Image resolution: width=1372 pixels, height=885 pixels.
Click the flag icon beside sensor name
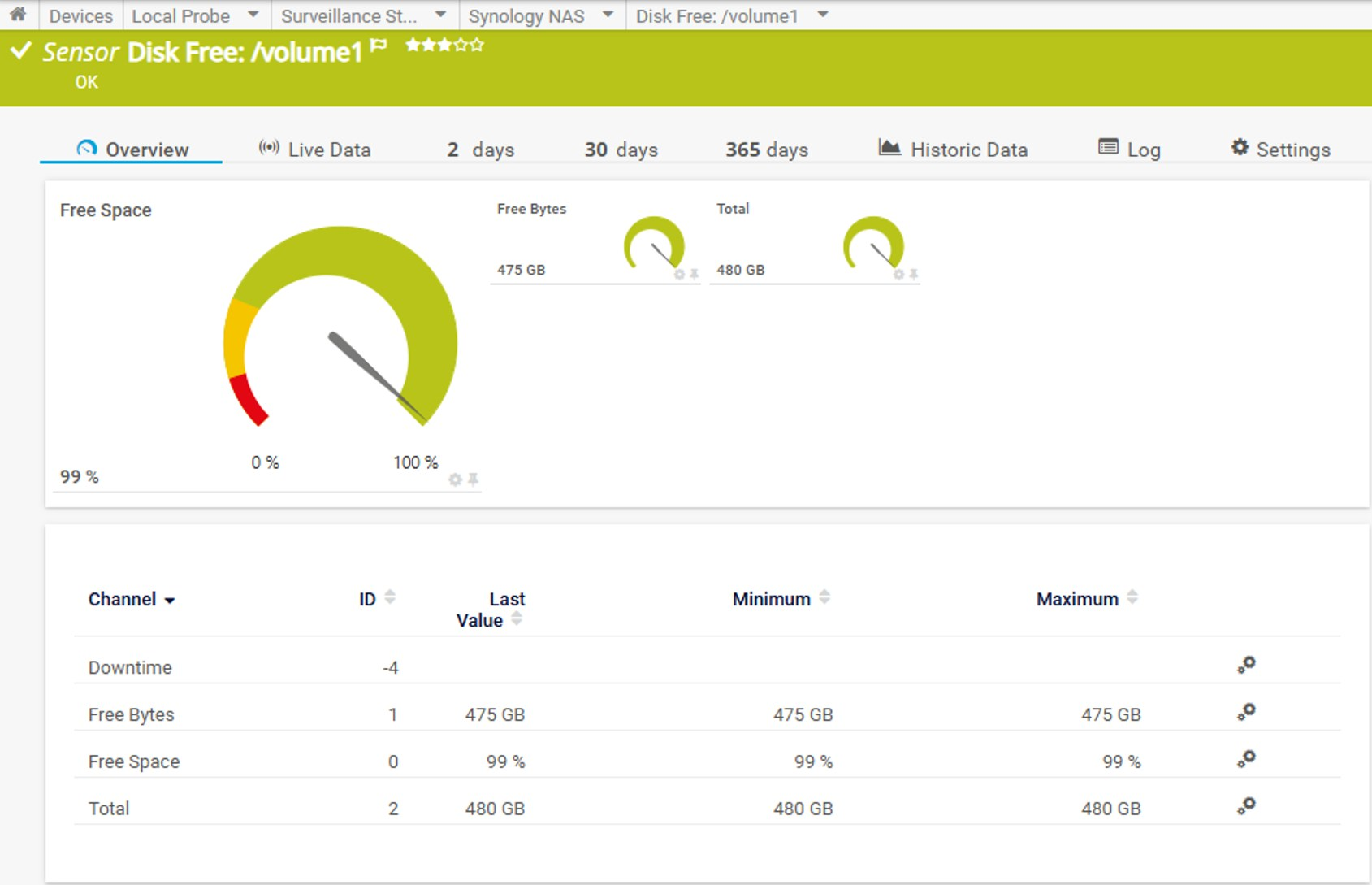click(x=379, y=46)
